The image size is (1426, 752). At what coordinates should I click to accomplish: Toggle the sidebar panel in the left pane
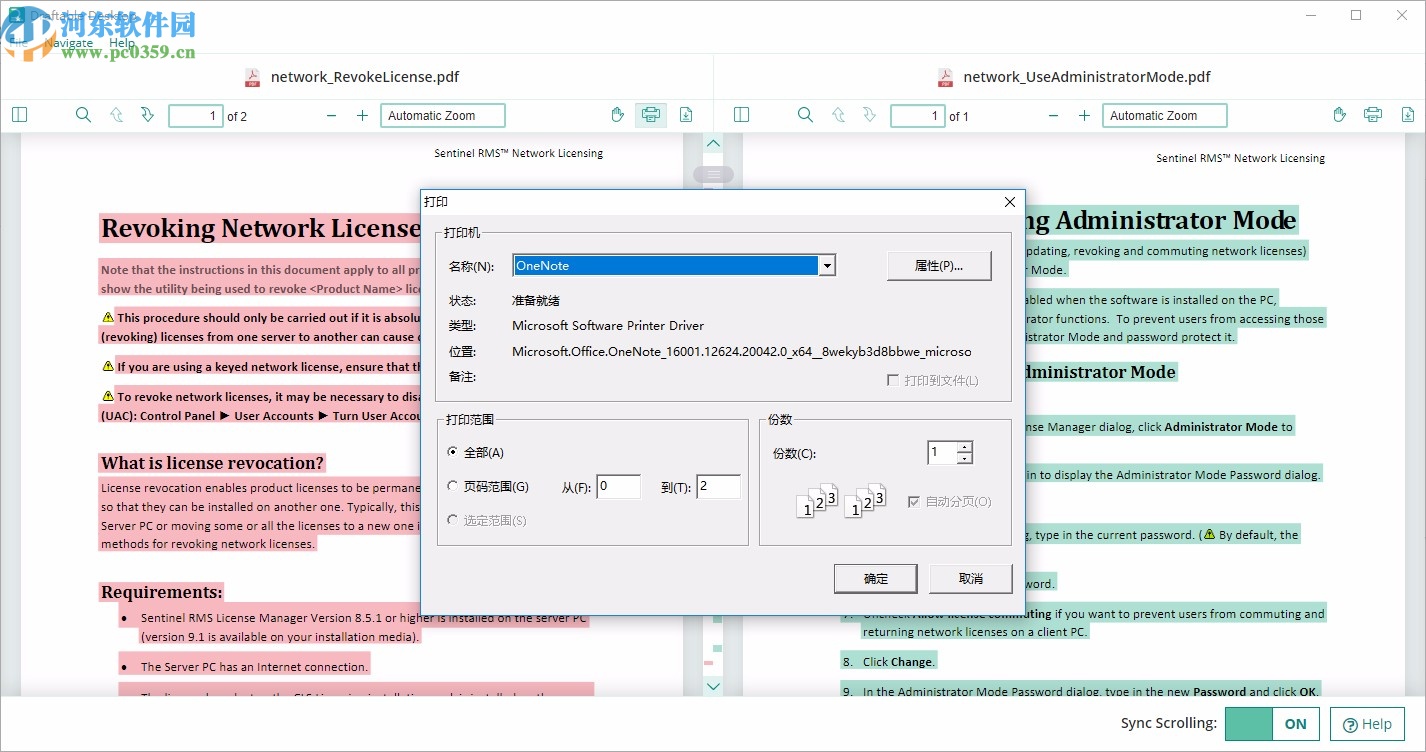19,114
